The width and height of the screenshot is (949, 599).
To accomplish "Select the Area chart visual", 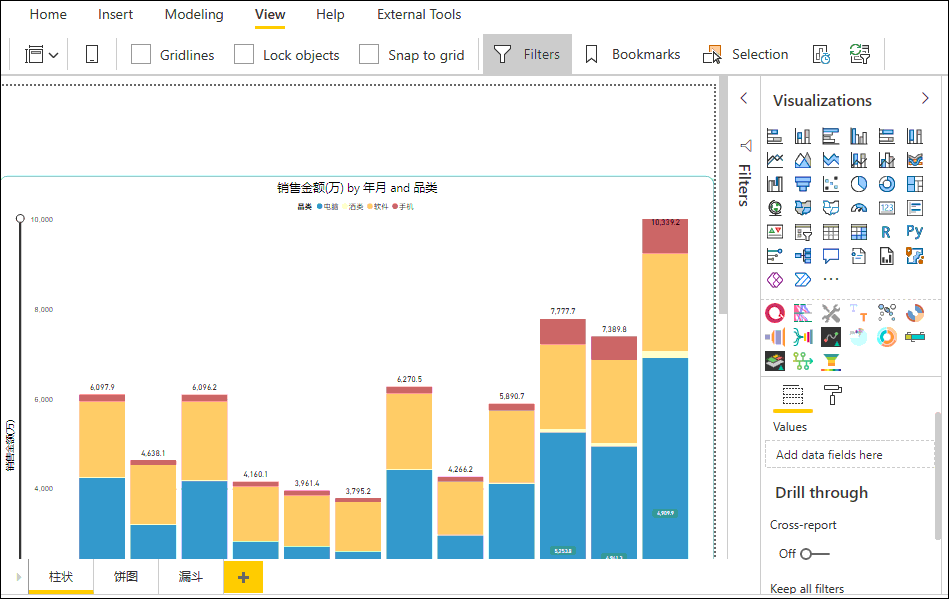I will pyautogui.click(x=803, y=160).
